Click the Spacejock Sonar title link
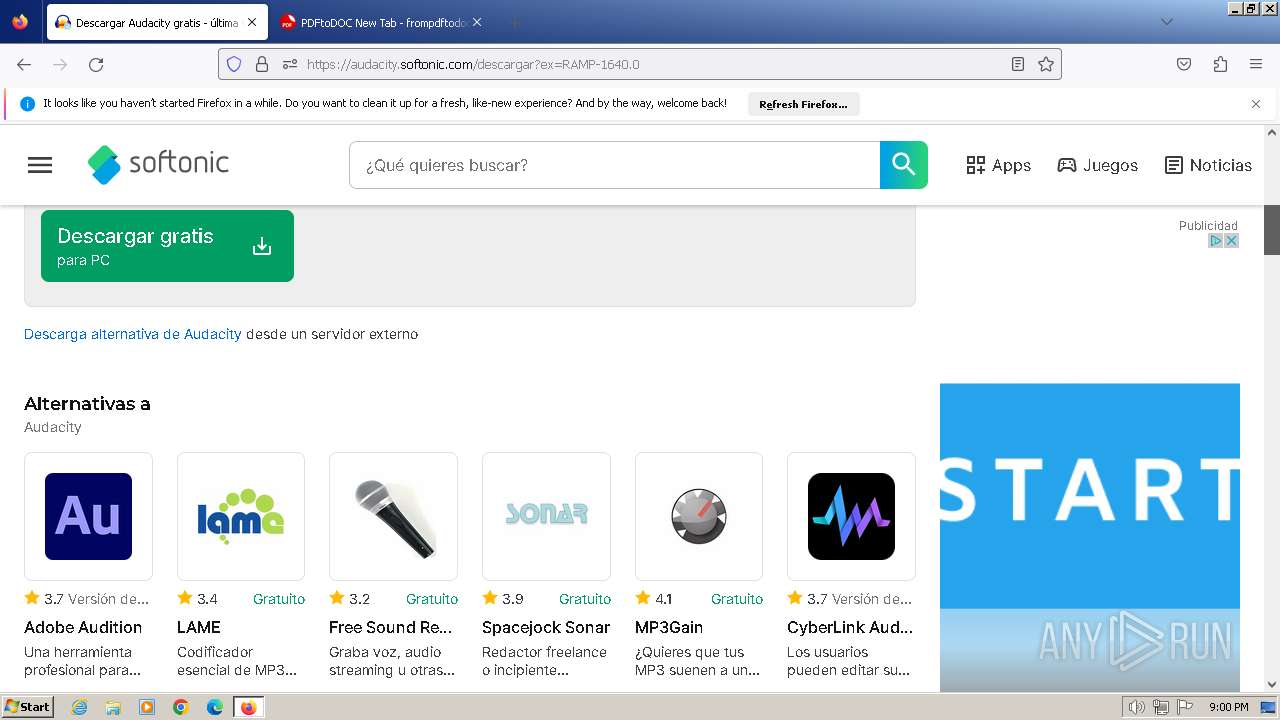1280x720 pixels. pyautogui.click(x=546, y=627)
